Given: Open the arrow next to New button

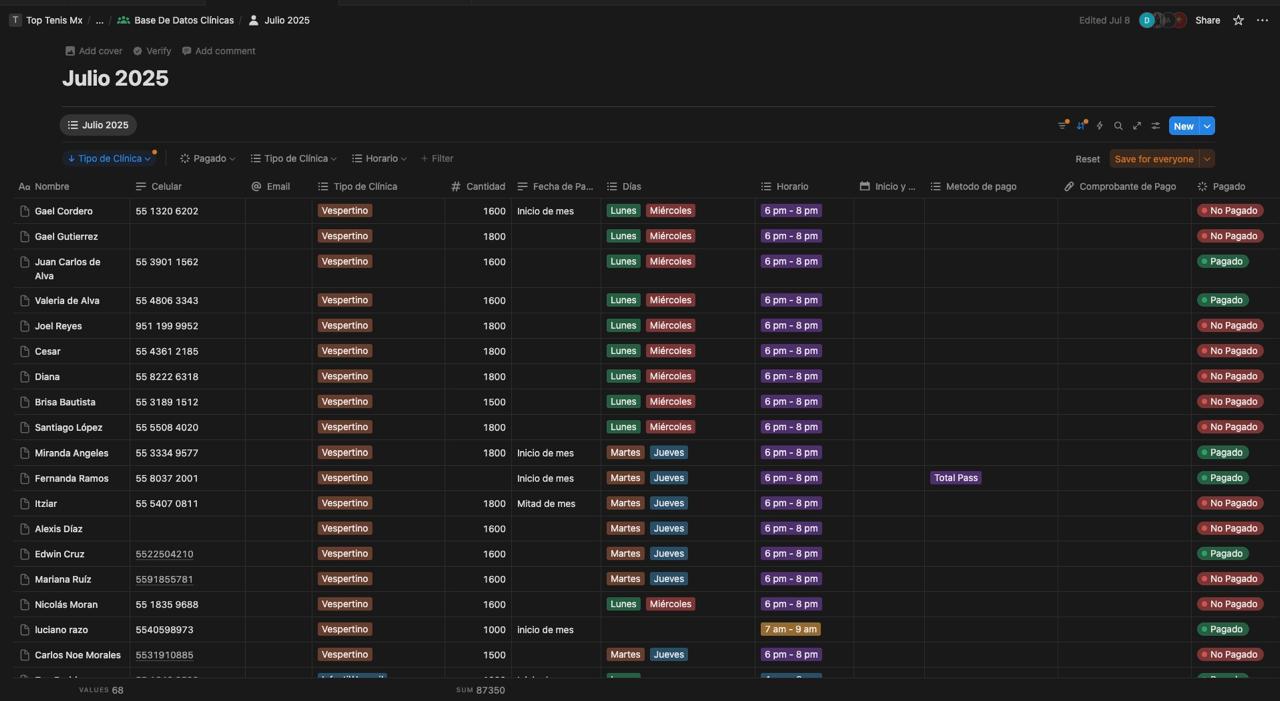Looking at the screenshot, I should pyautogui.click(x=1207, y=126).
